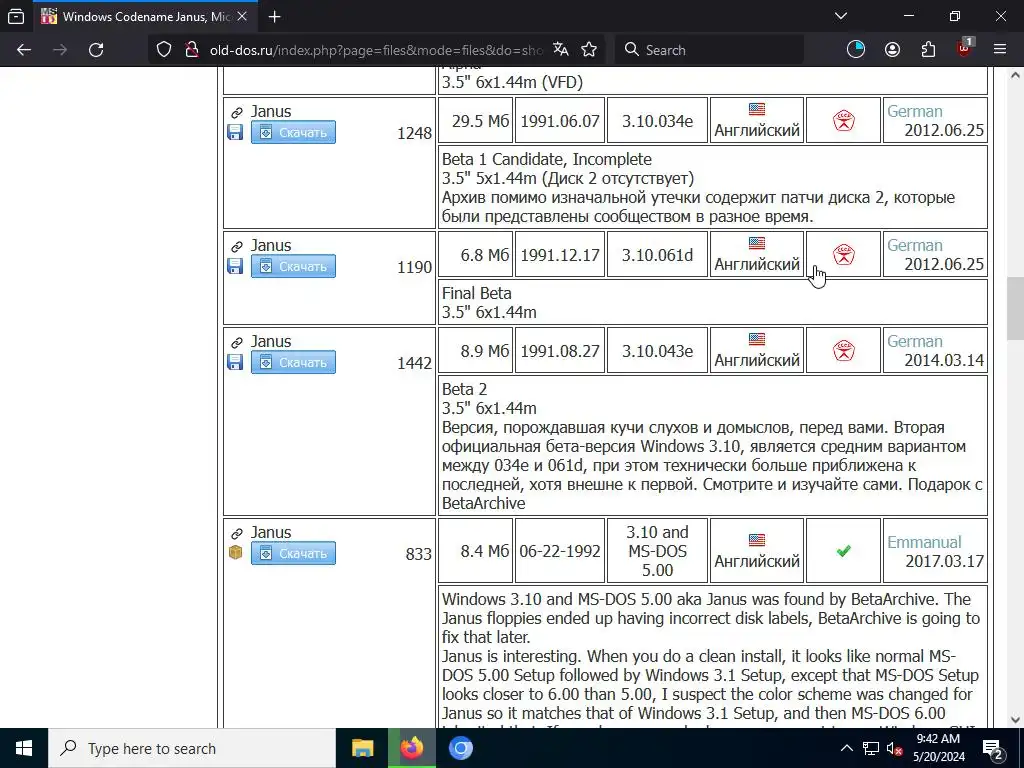Open the tracking protection shield icon

[x=164, y=50]
